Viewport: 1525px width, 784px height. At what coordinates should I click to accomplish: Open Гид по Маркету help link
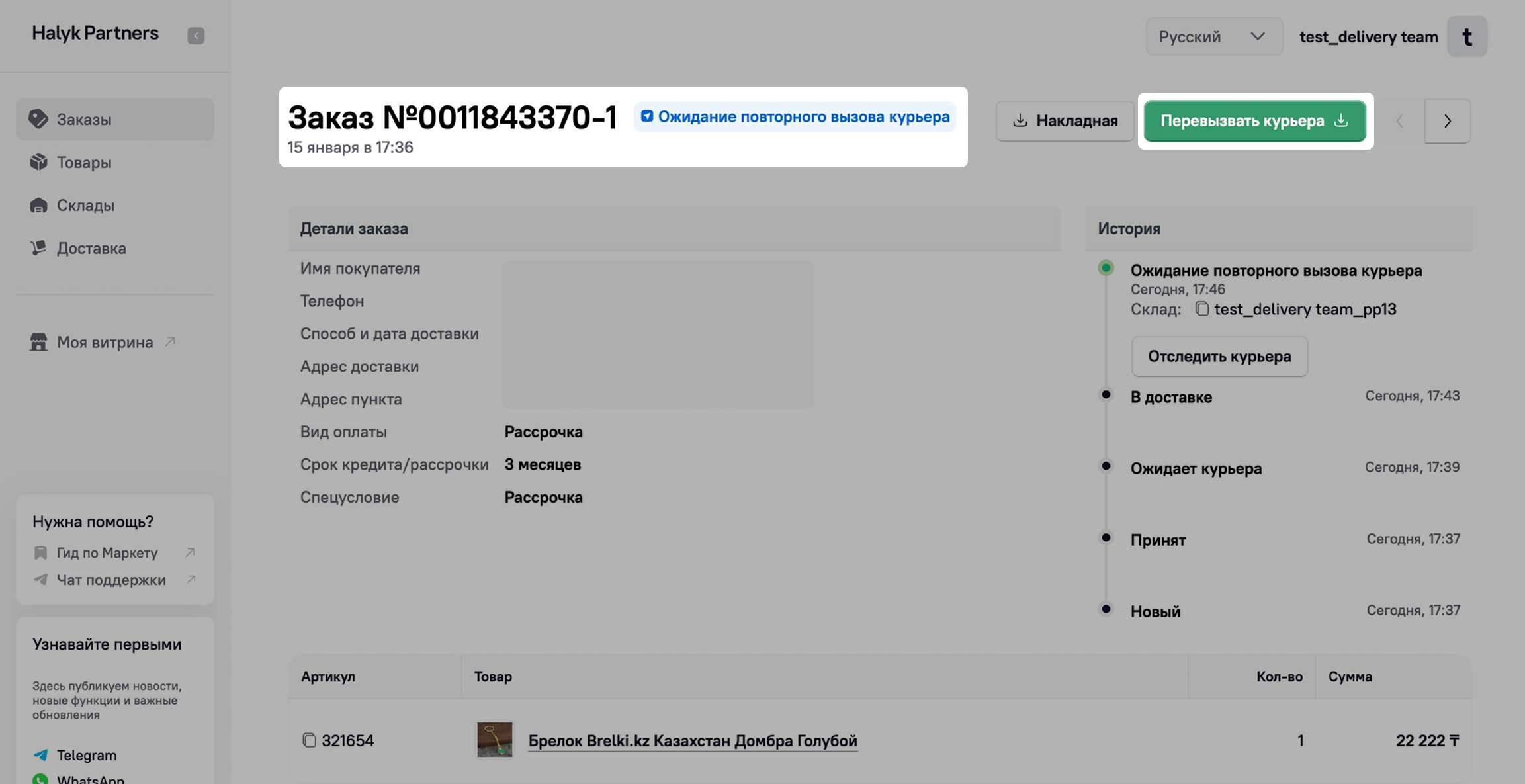pyautogui.click(x=107, y=553)
